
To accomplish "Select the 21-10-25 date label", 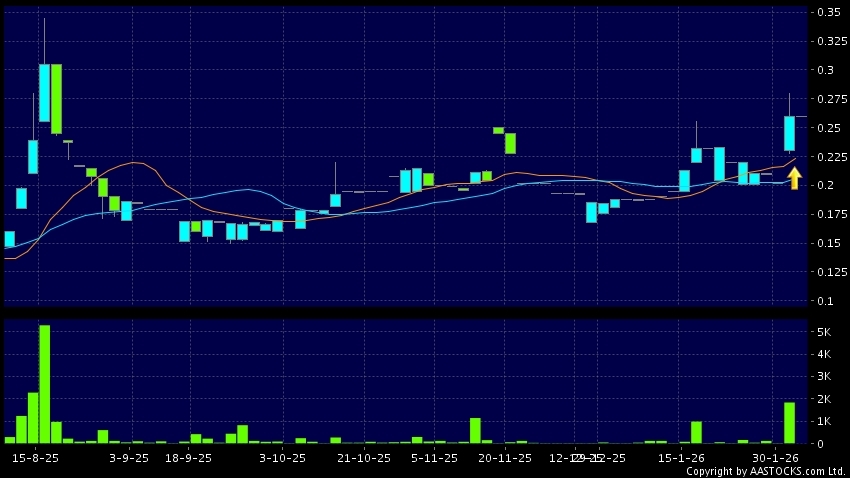I will [363, 458].
